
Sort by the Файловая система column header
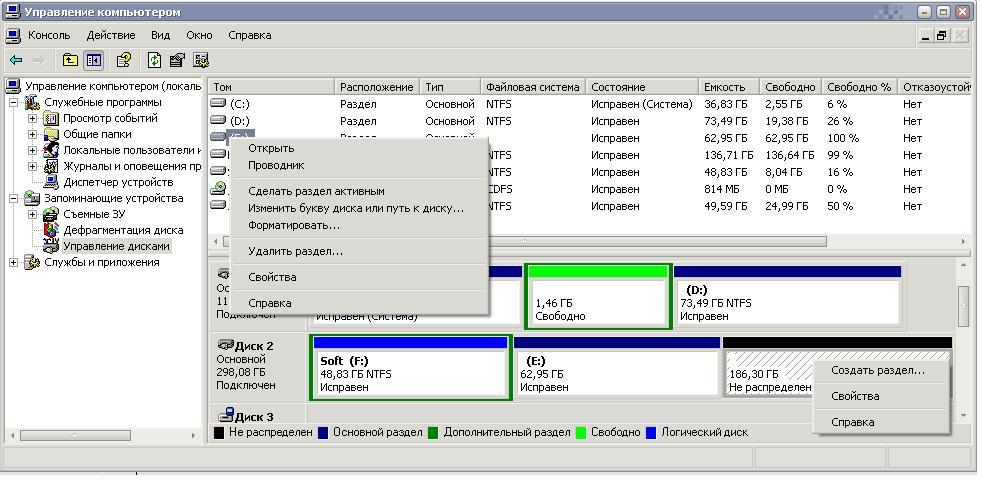534,87
